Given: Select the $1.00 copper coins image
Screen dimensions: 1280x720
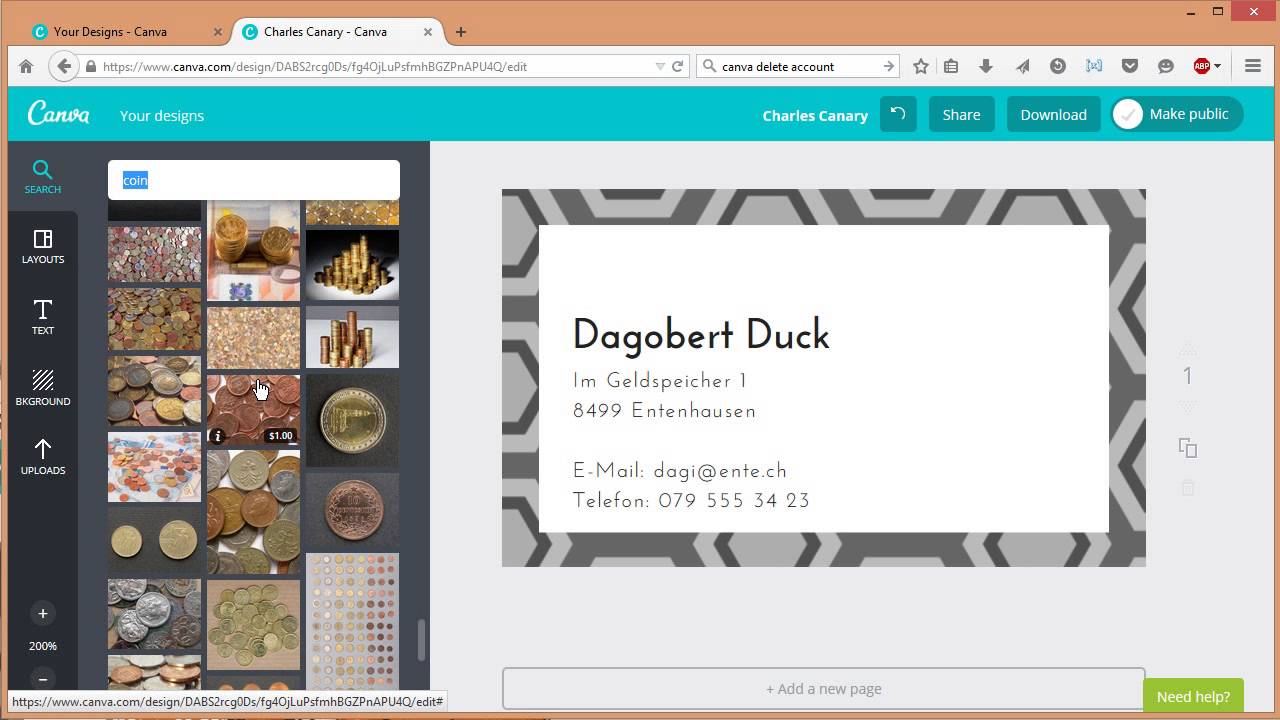Looking at the screenshot, I should point(253,410).
